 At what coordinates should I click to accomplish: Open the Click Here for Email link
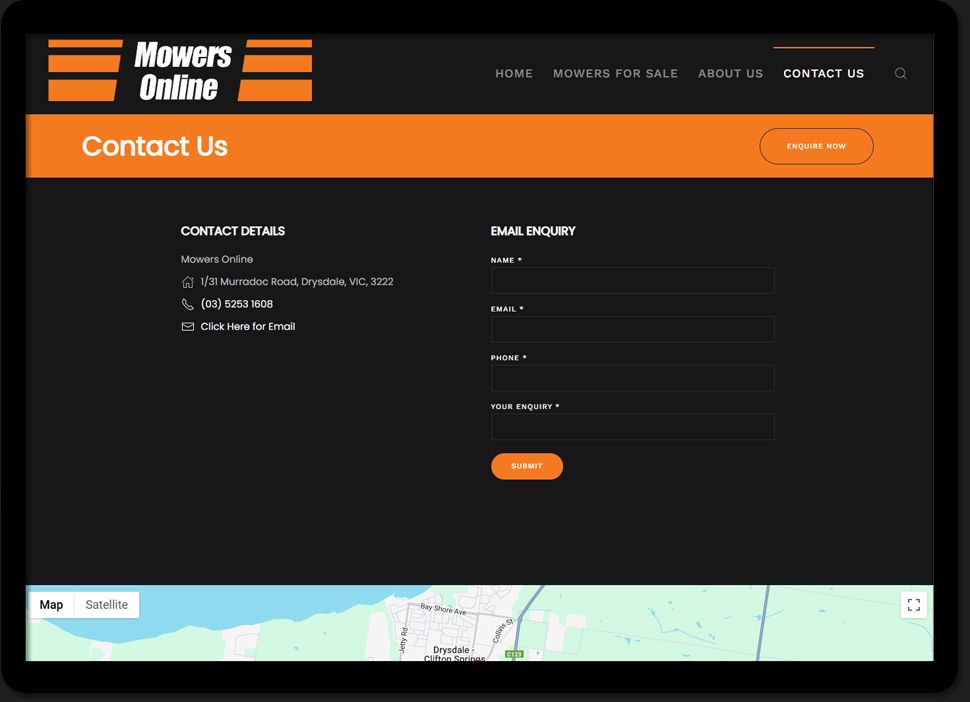click(247, 327)
